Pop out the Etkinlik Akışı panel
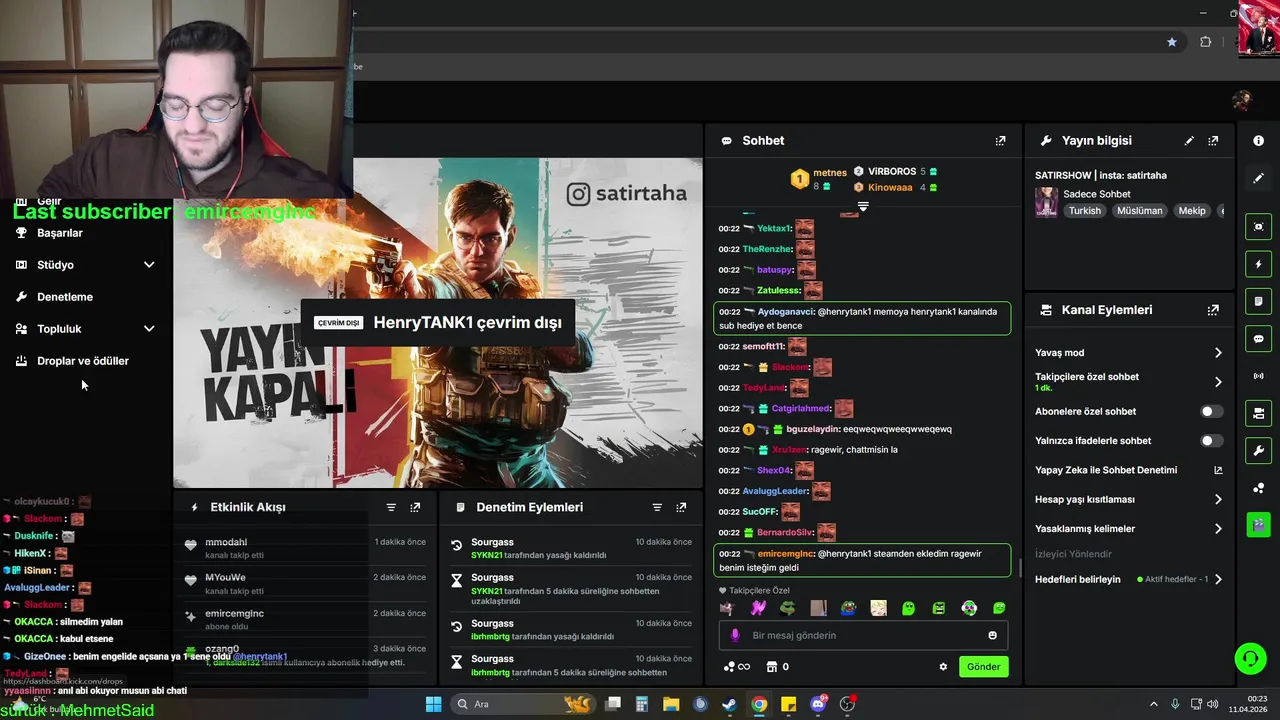This screenshot has height=720, width=1280. [415, 508]
